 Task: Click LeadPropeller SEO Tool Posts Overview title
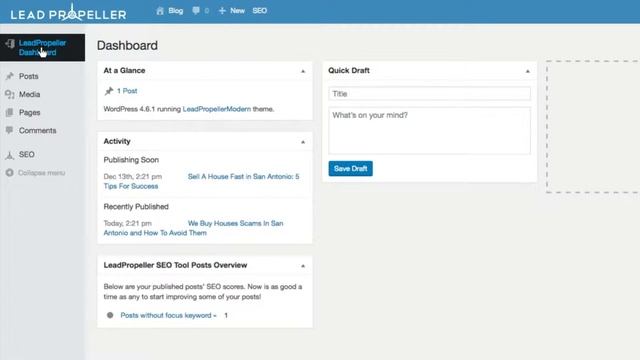[175, 265]
